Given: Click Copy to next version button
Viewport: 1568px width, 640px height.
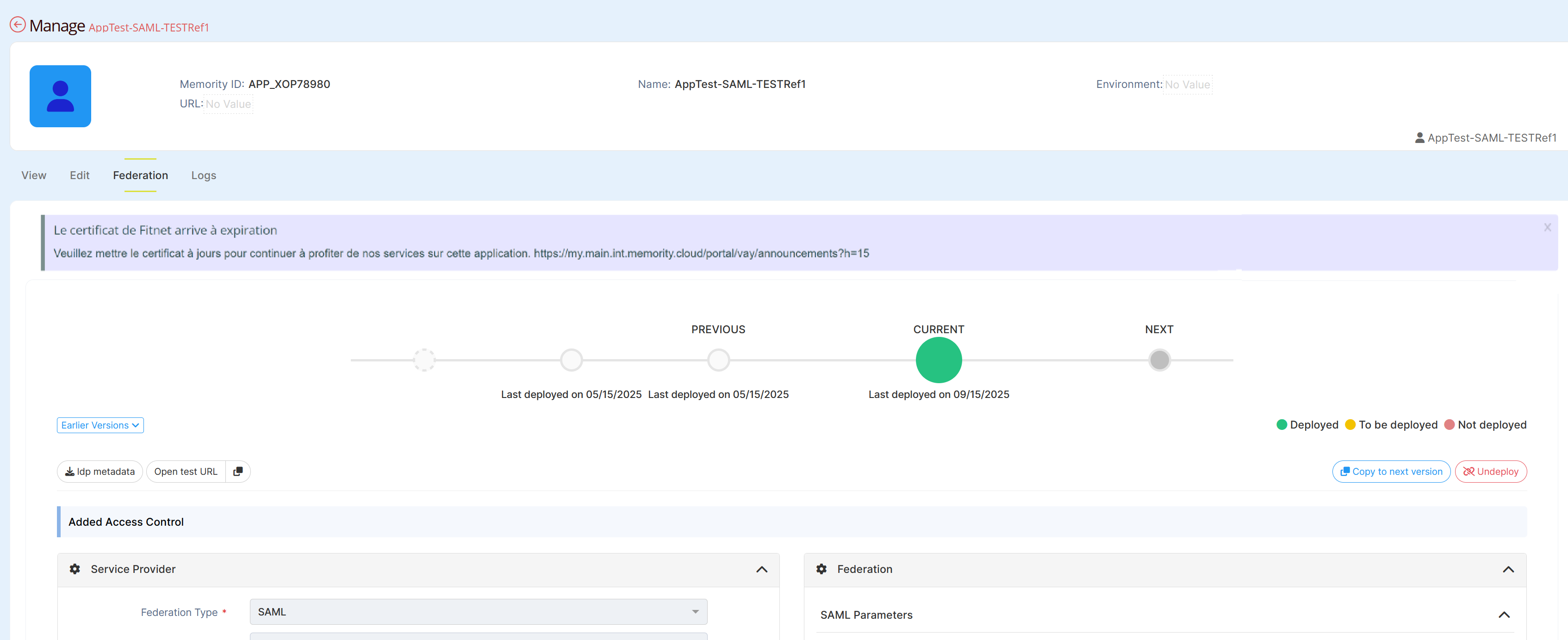Looking at the screenshot, I should (x=1391, y=472).
